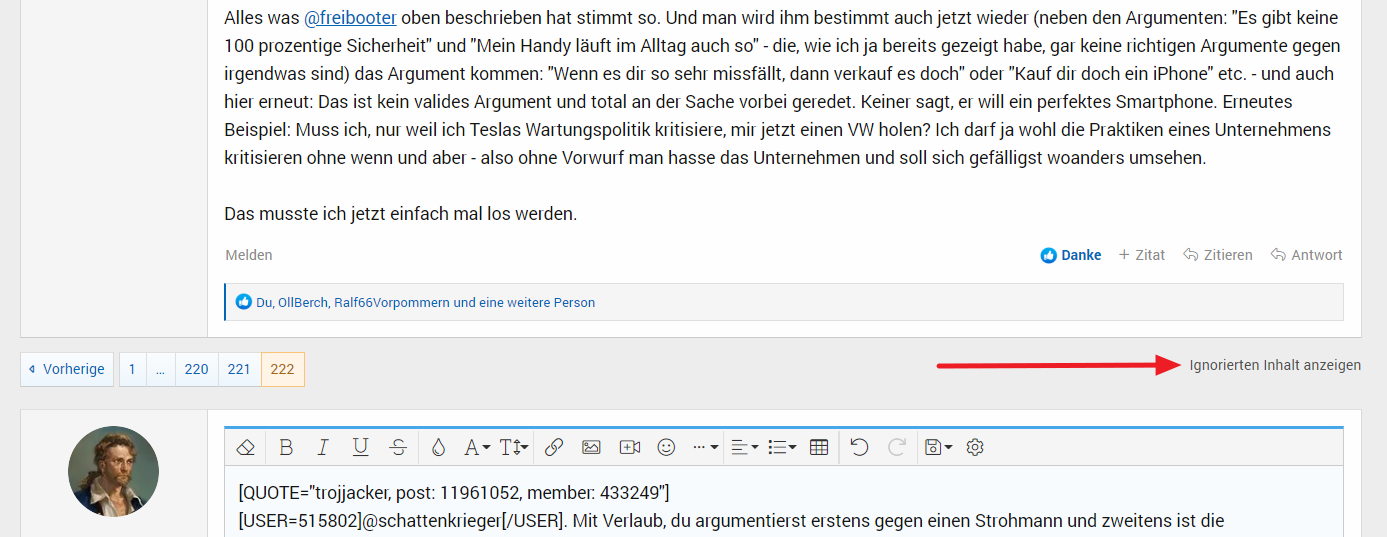Insert a table via grid icon
1387x537 pixels.
819,447
